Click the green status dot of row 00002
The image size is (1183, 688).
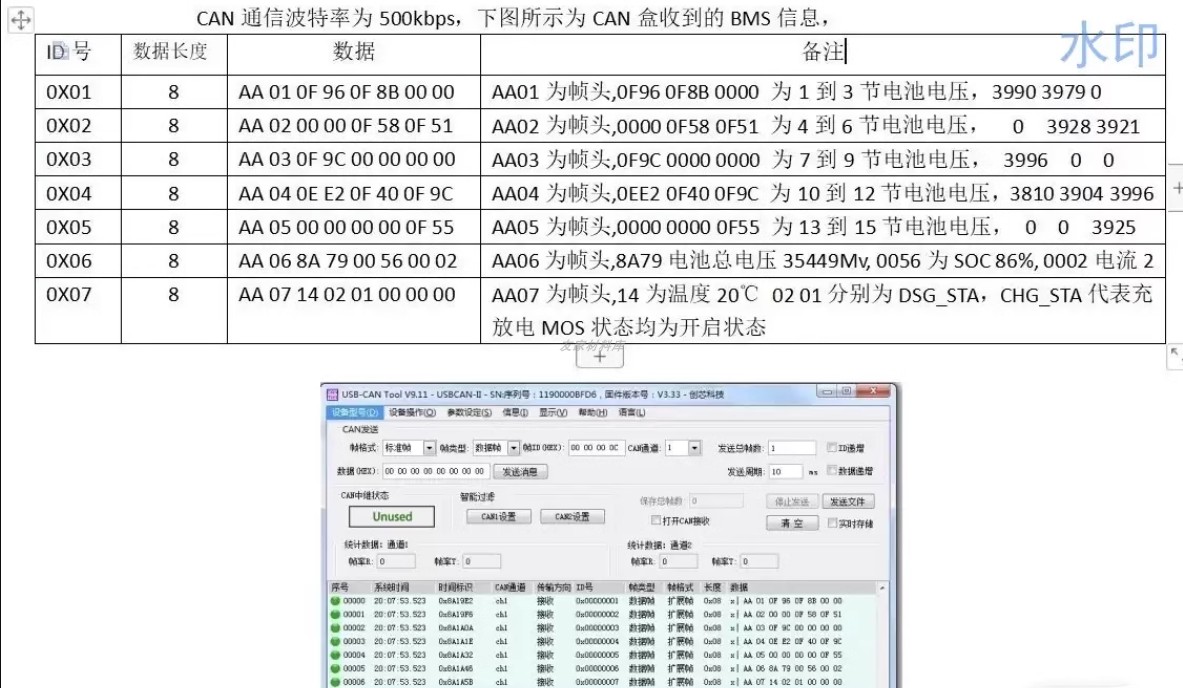pyautogui.click(x=335, y=628)
